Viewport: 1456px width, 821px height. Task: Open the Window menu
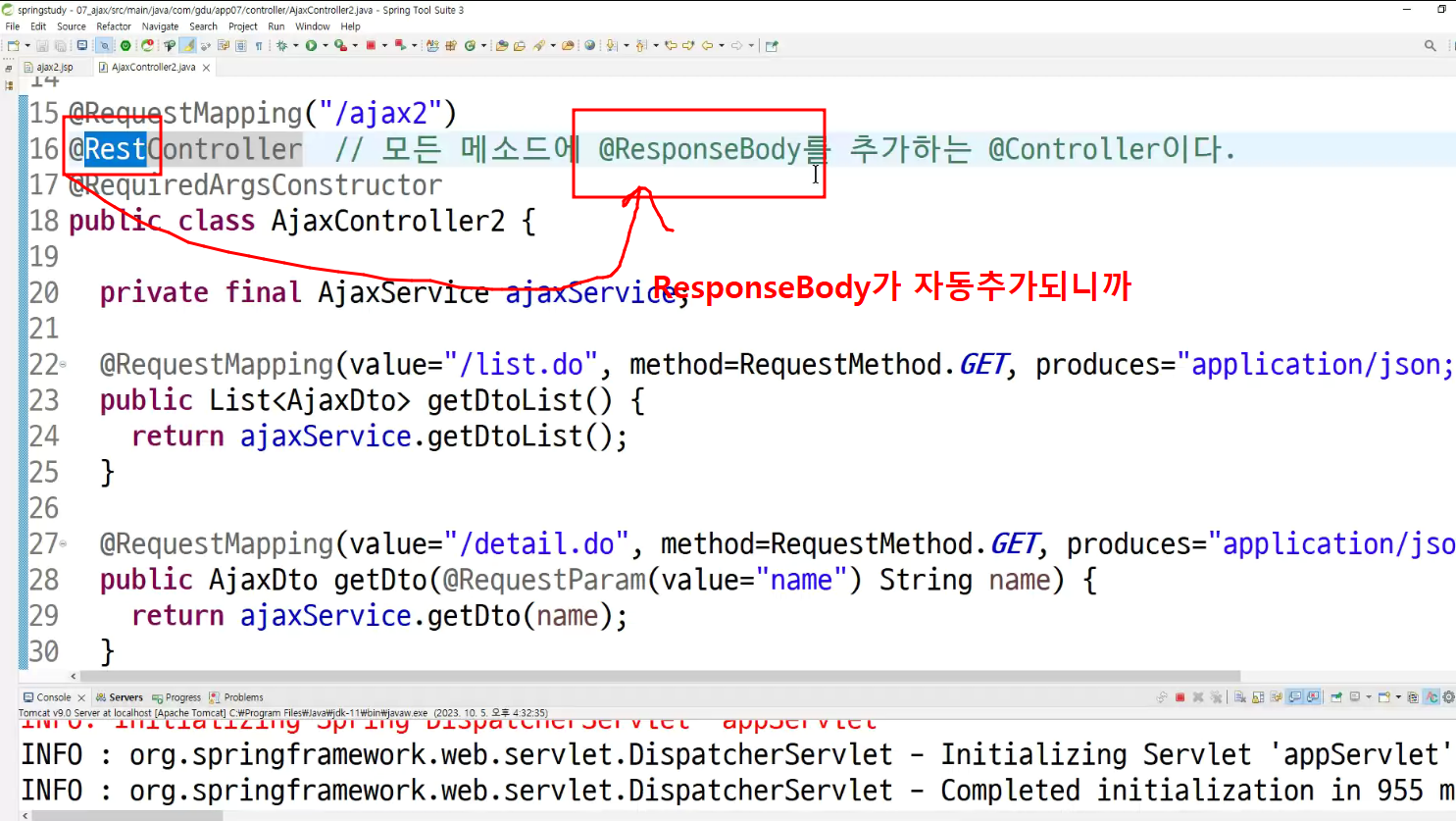click(313, 26)
